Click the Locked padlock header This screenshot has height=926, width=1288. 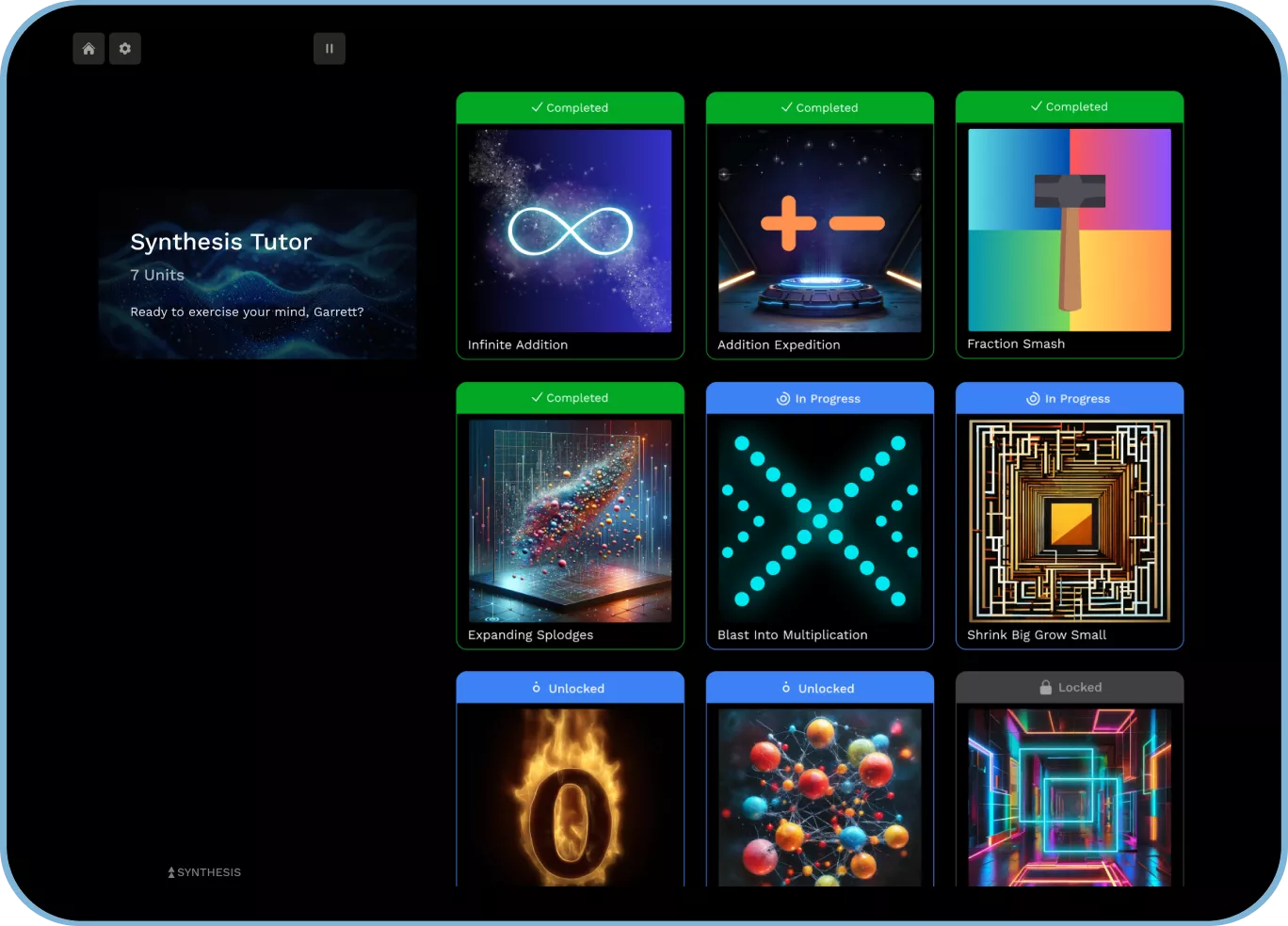click(1070, 687)
